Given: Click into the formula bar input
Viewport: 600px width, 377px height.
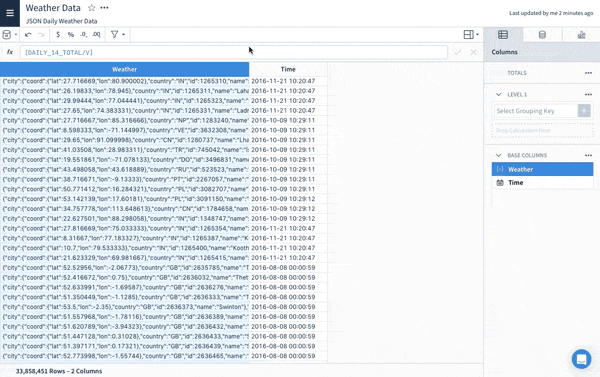Looking at the screenshot, I should [x=233, y=52].
